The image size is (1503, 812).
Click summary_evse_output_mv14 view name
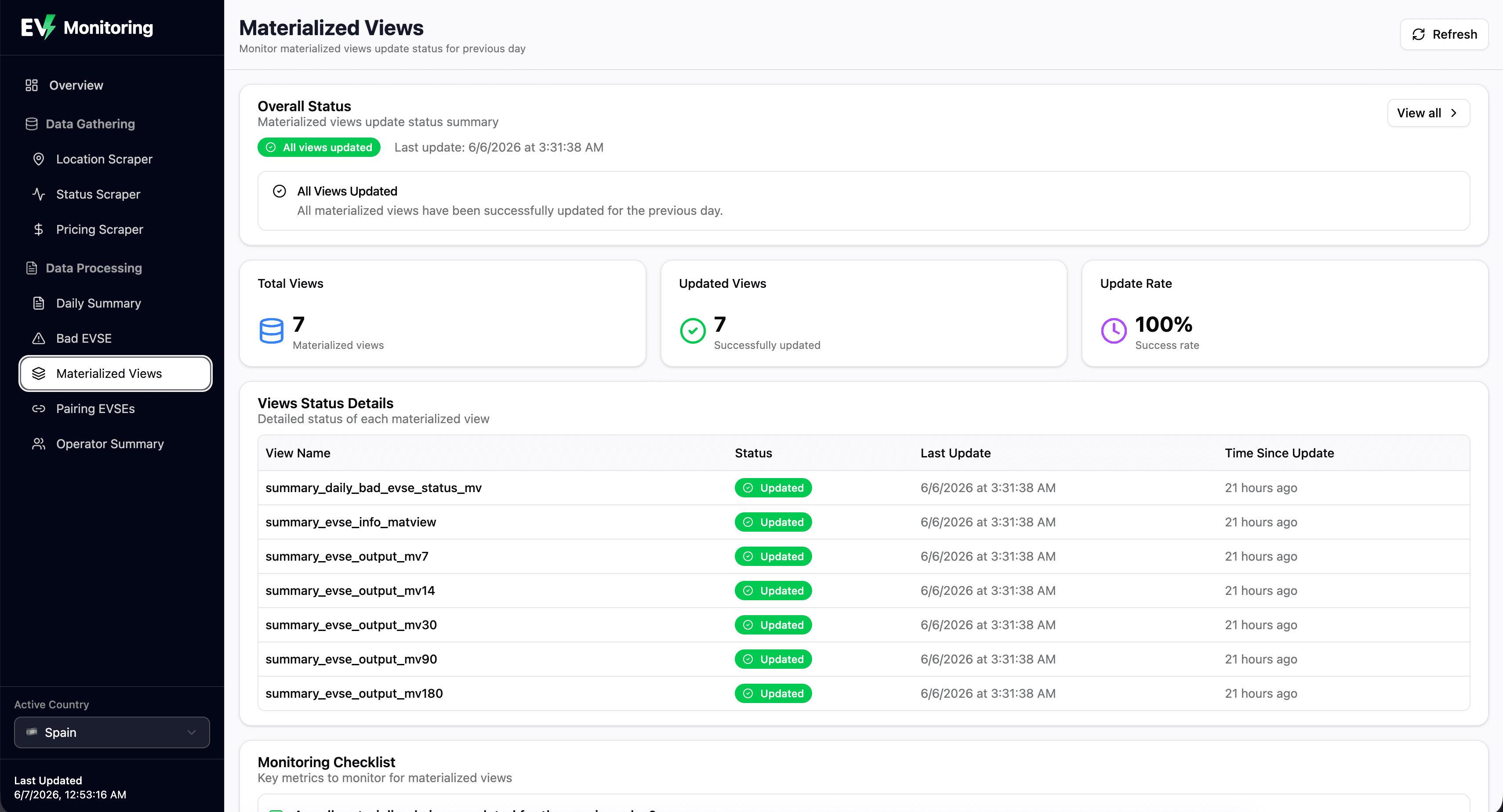click(x=350, y=591)
